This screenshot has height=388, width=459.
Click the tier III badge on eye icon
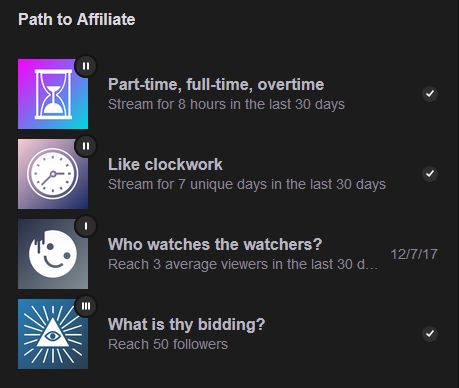tap(86, 306)
